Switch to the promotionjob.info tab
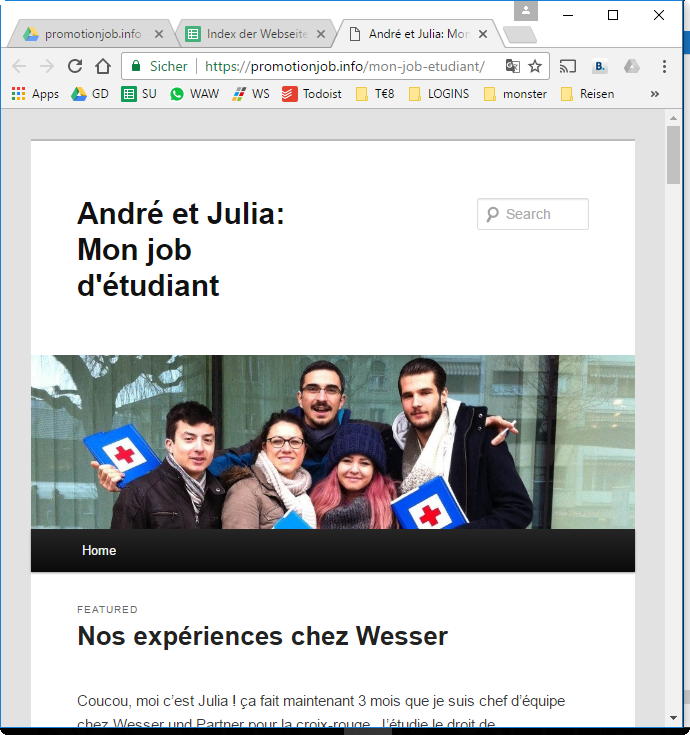Viewport: 690px width, 735px height. click(x=92, y=34)
